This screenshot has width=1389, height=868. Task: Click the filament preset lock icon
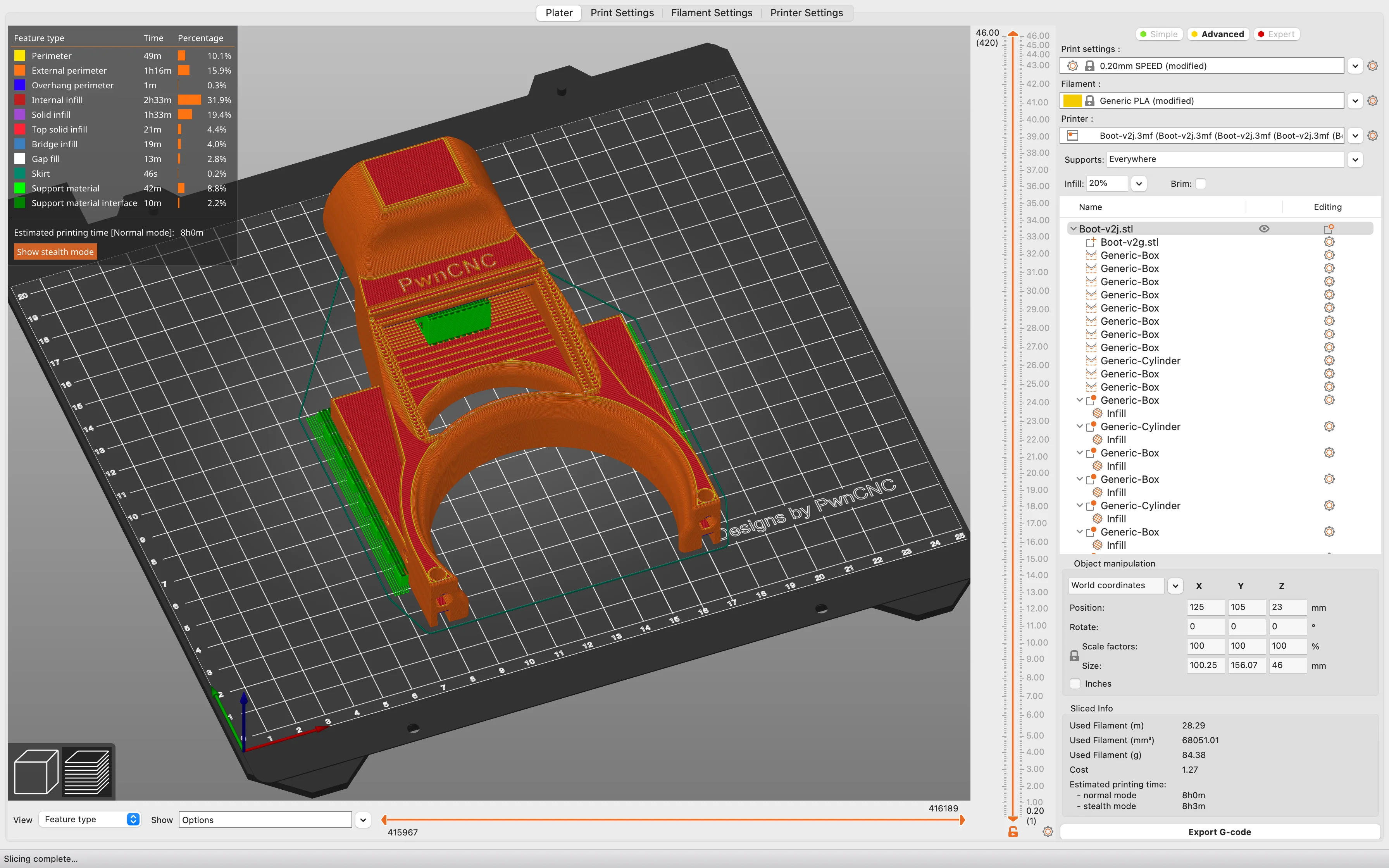tap(1089, 101)
